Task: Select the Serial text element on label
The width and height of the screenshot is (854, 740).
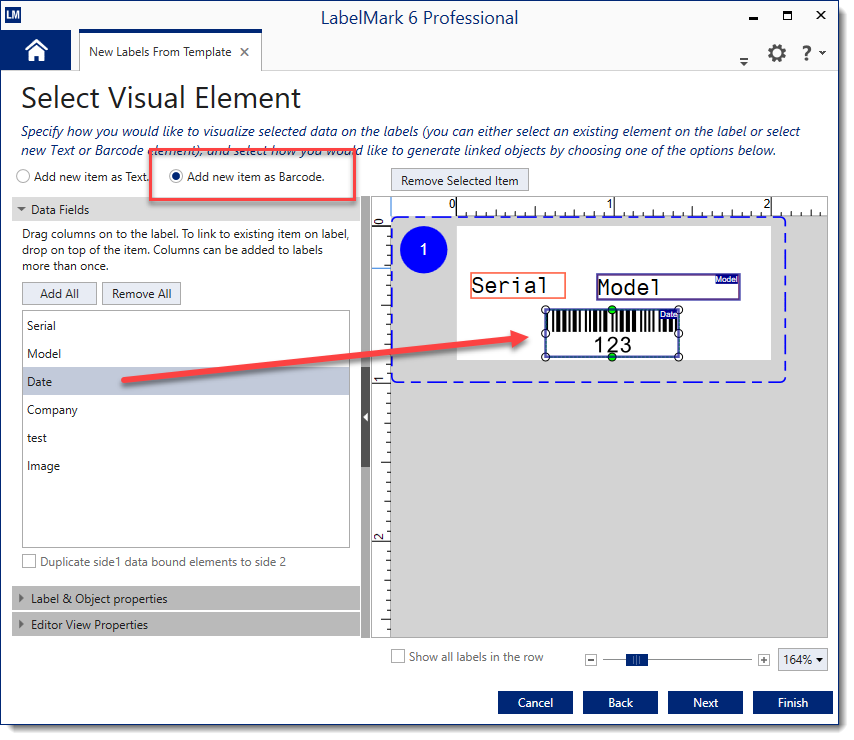Action: click(x=518, y=286)
